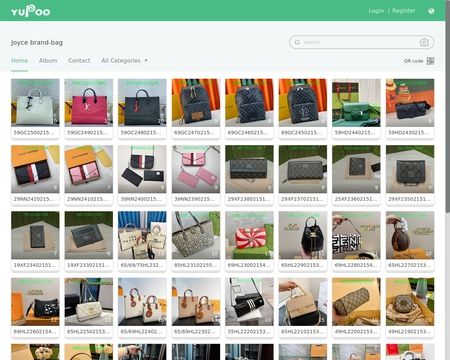The height and width of the screenshot is (360, 450).
Task: Open album 25XF23602151 thumbnail
Action: click(356, 169)
